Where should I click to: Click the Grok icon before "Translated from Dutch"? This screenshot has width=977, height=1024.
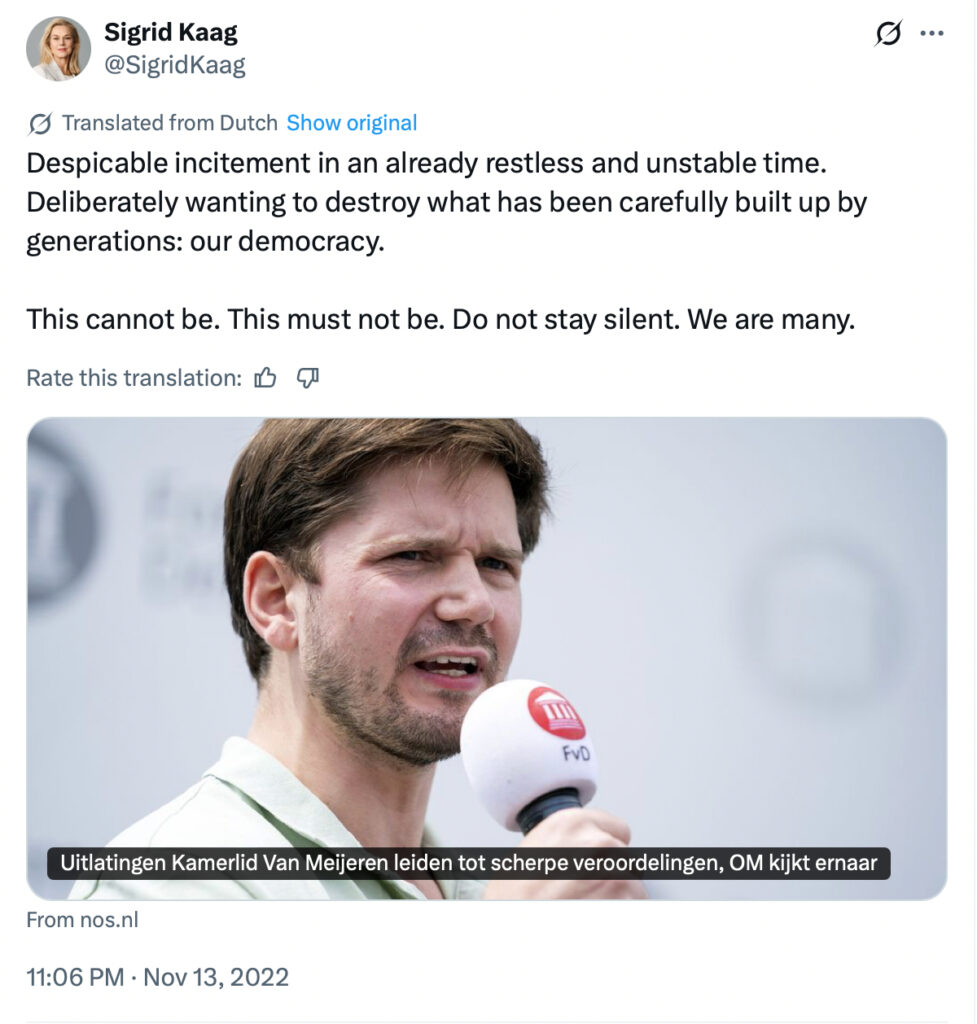pos(40,124)
